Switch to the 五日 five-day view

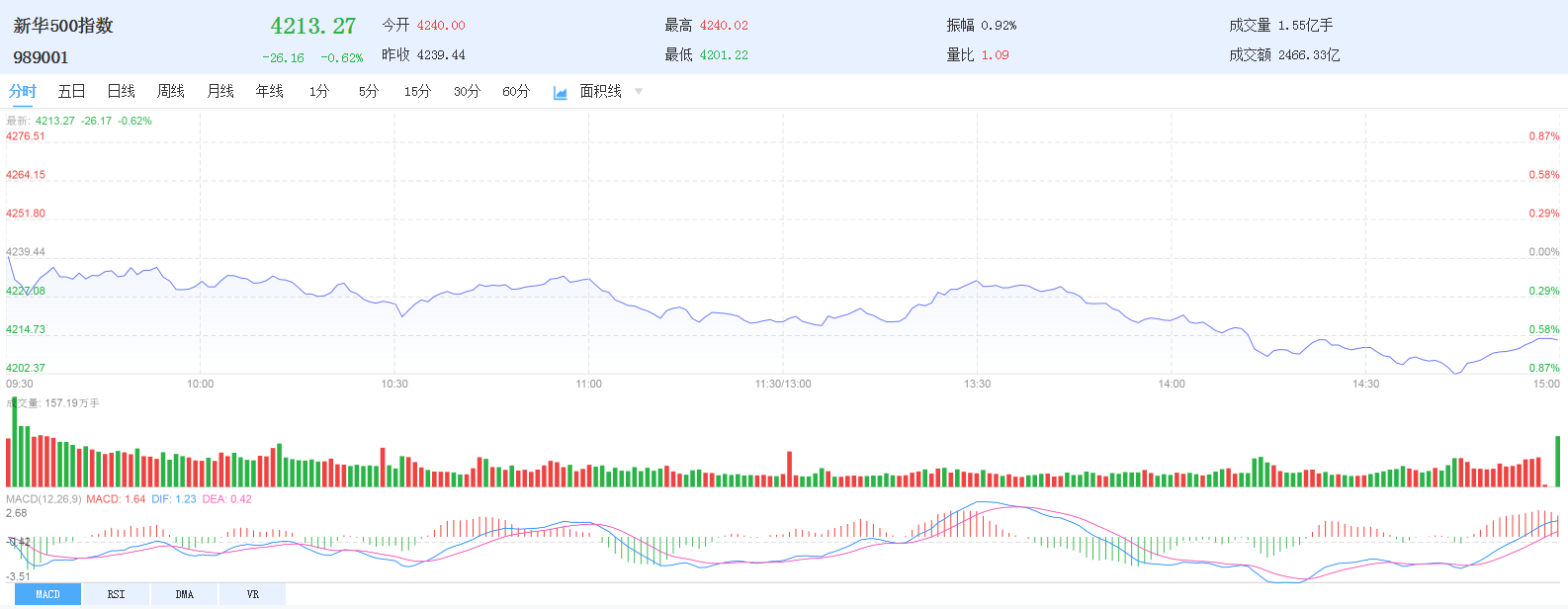click(72, 91)
